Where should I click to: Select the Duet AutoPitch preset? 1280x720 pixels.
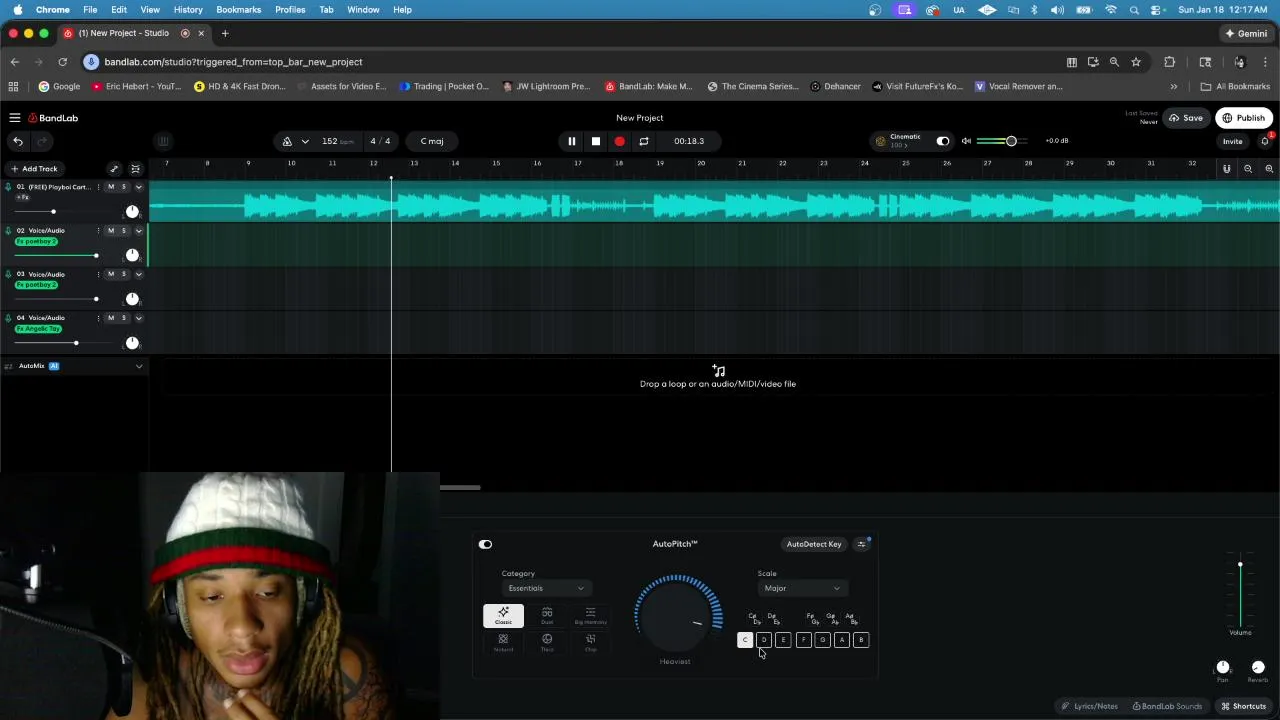tap(547, 616)
